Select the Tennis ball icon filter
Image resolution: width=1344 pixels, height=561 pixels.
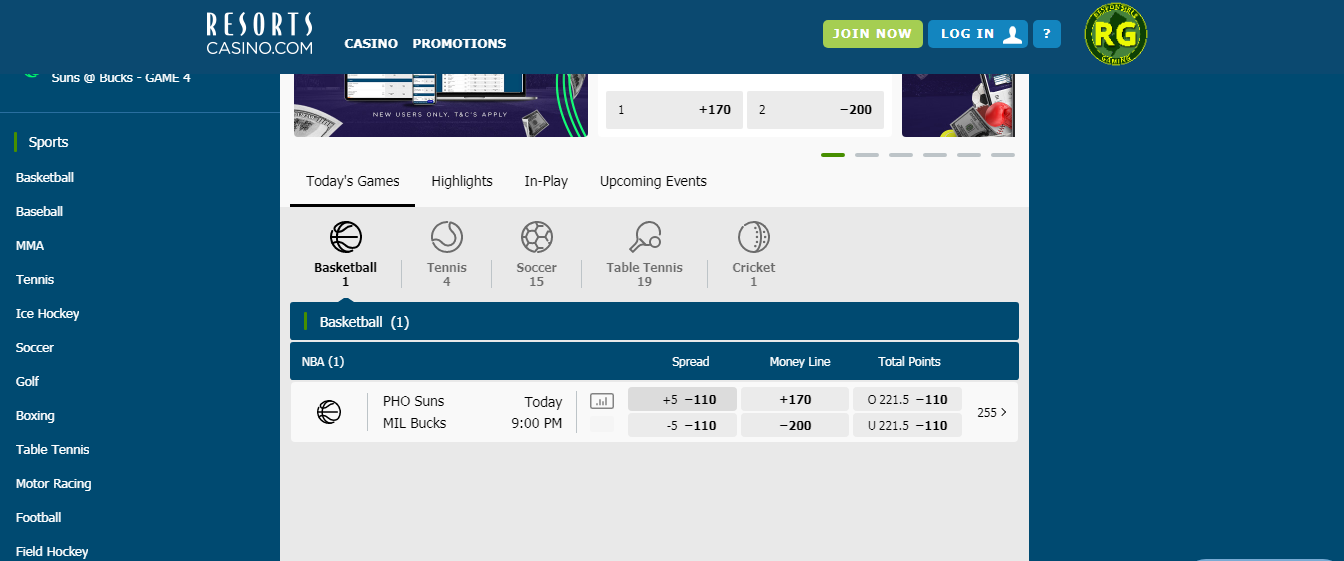(x=446, y=237)
